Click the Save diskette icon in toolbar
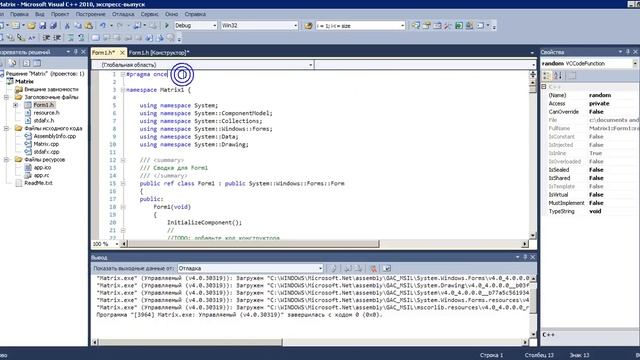The image size is (640, 360). tap(42, 25)
